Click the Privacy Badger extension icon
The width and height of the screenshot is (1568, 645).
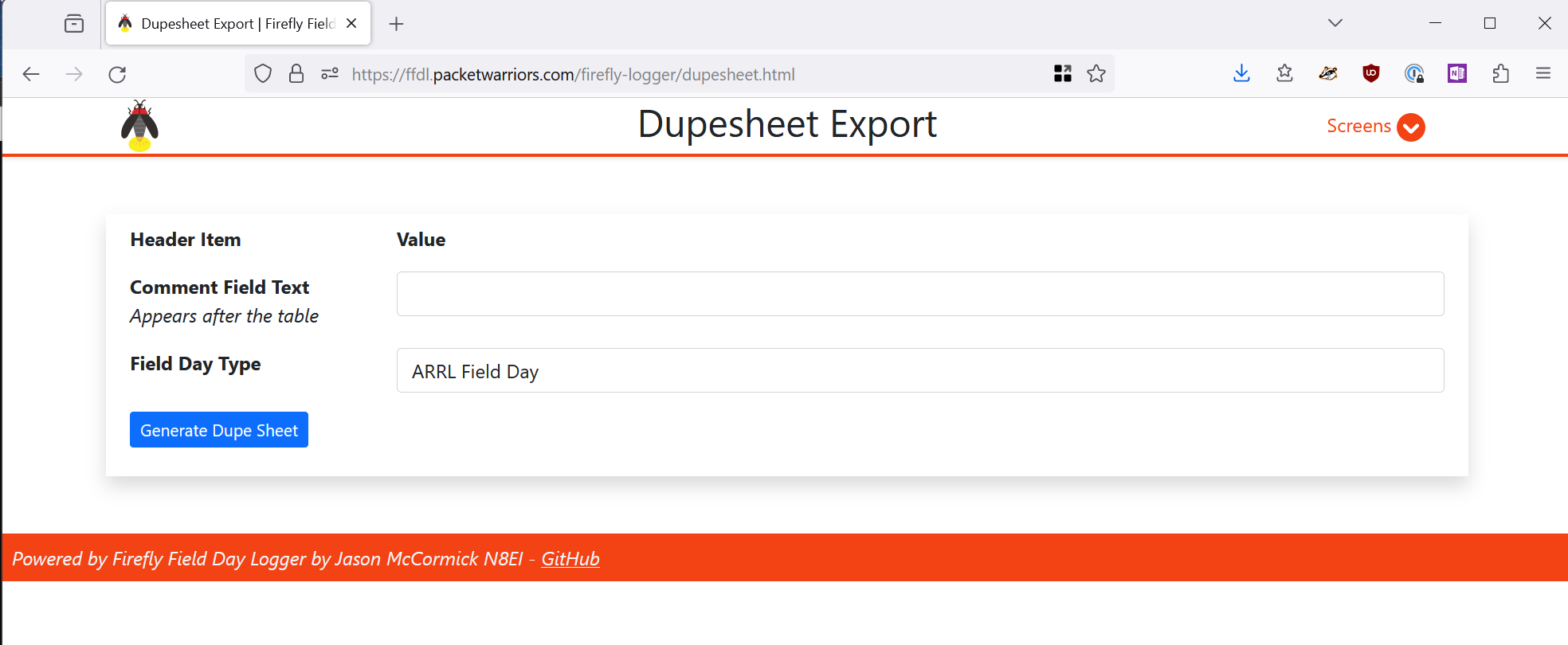[x=1328, y=74]
